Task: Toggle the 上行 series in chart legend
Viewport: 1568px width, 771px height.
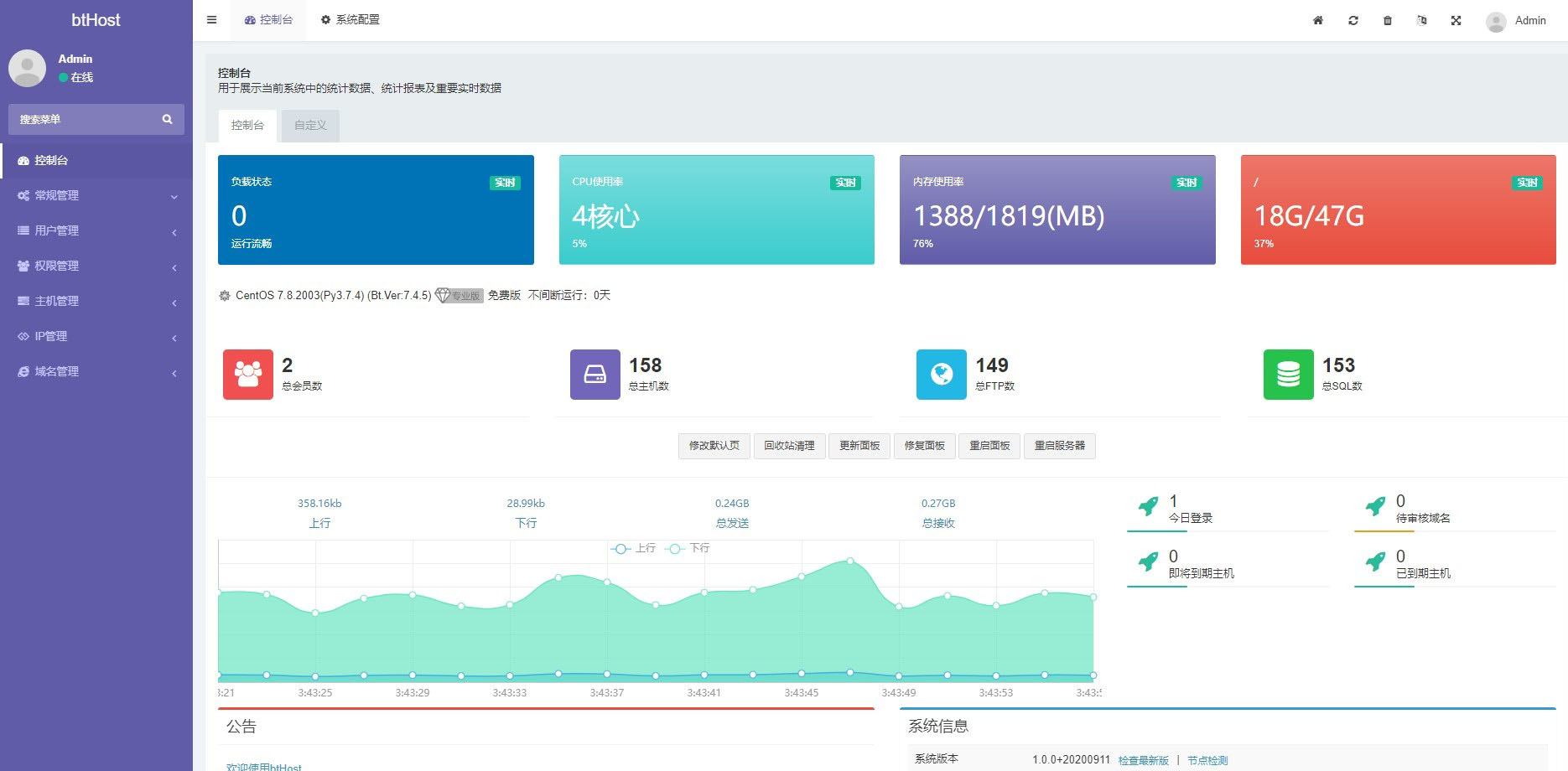Action: [634, 548]
